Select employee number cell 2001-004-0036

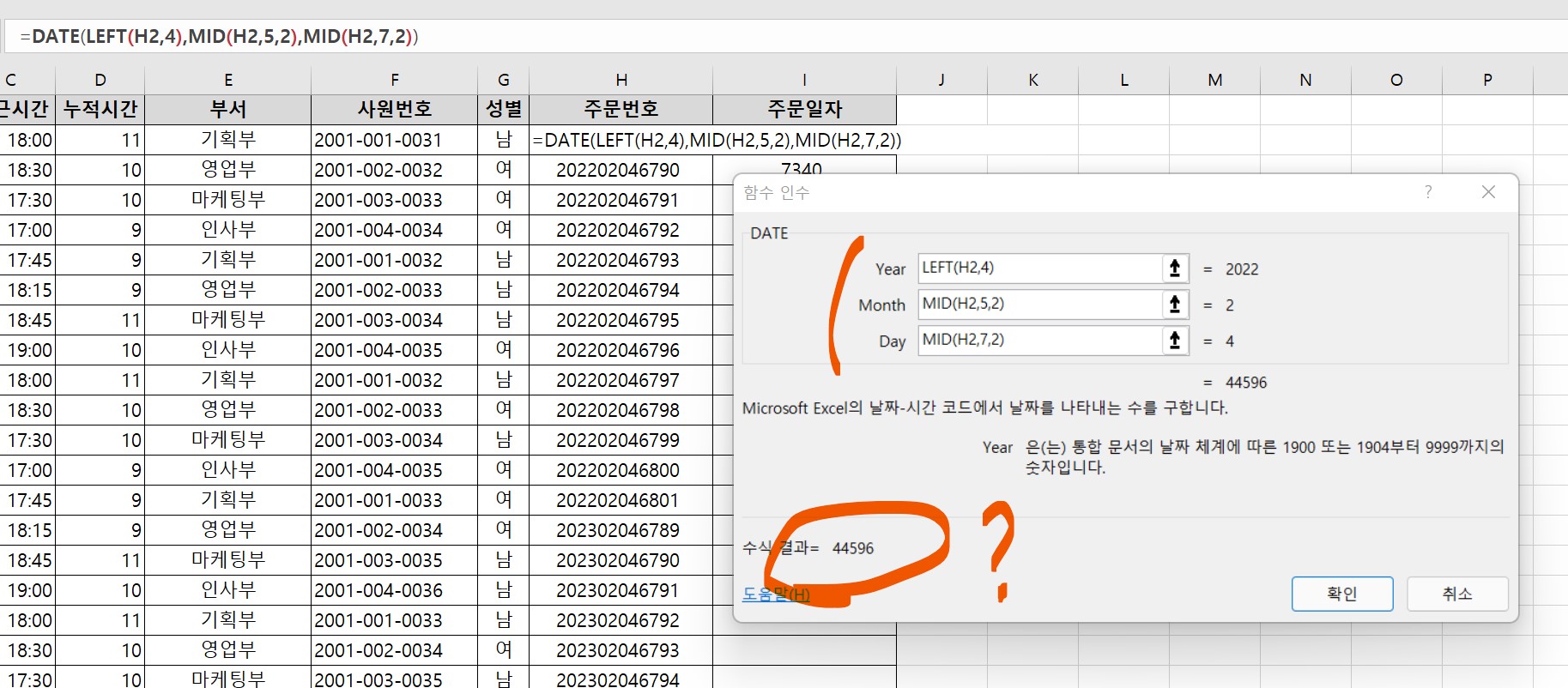click(395, 590)
